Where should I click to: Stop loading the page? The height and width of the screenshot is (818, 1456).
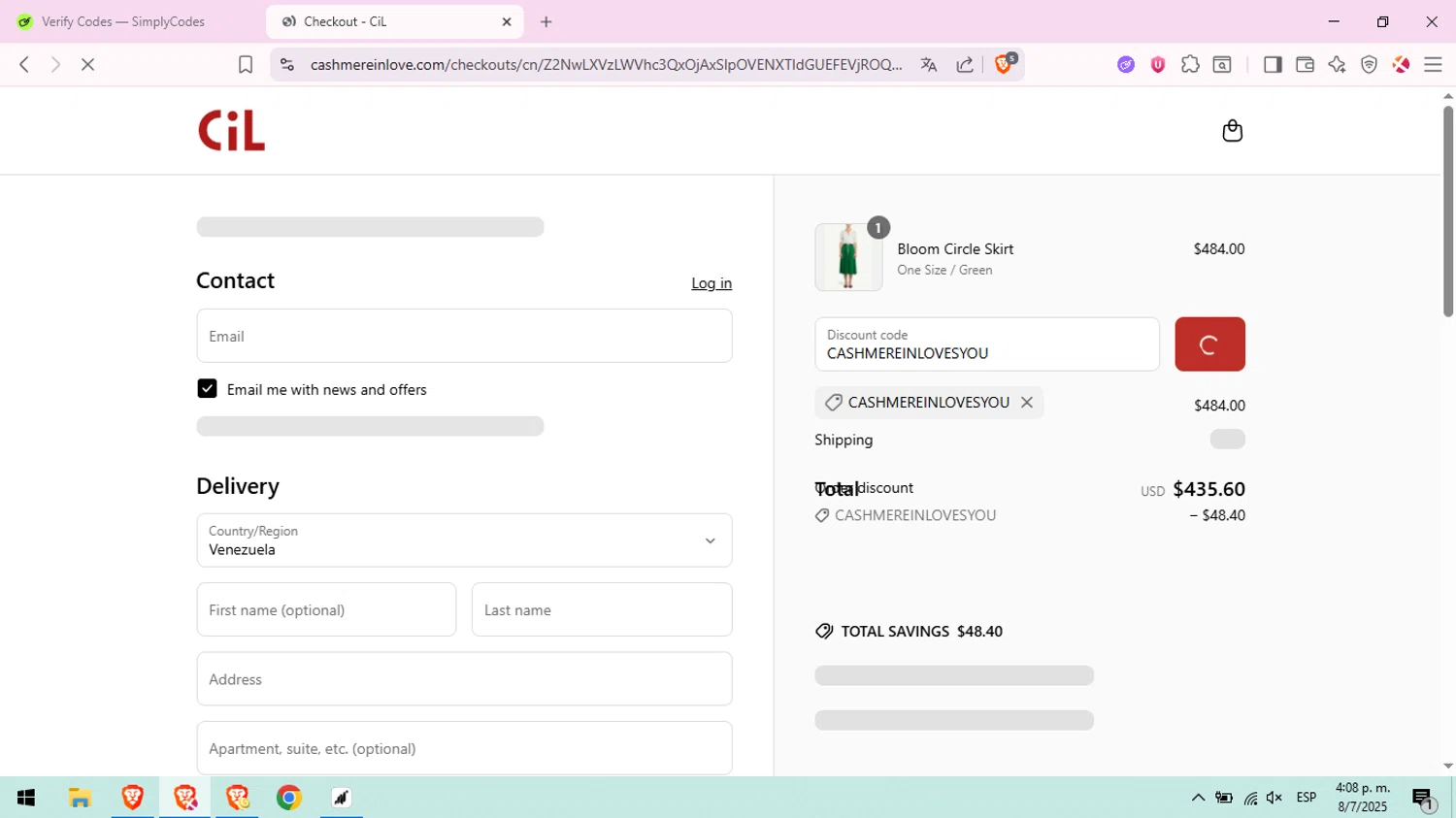(x=87, y=64)
